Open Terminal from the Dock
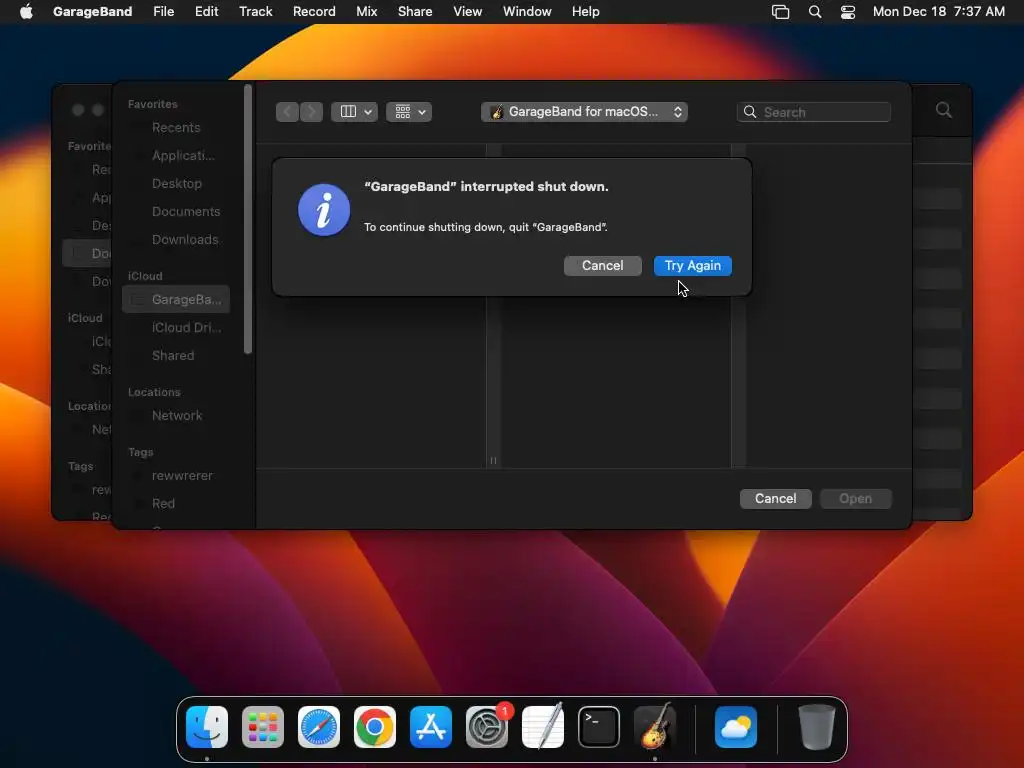The image size is (1024, 768). tap(599, 727)
